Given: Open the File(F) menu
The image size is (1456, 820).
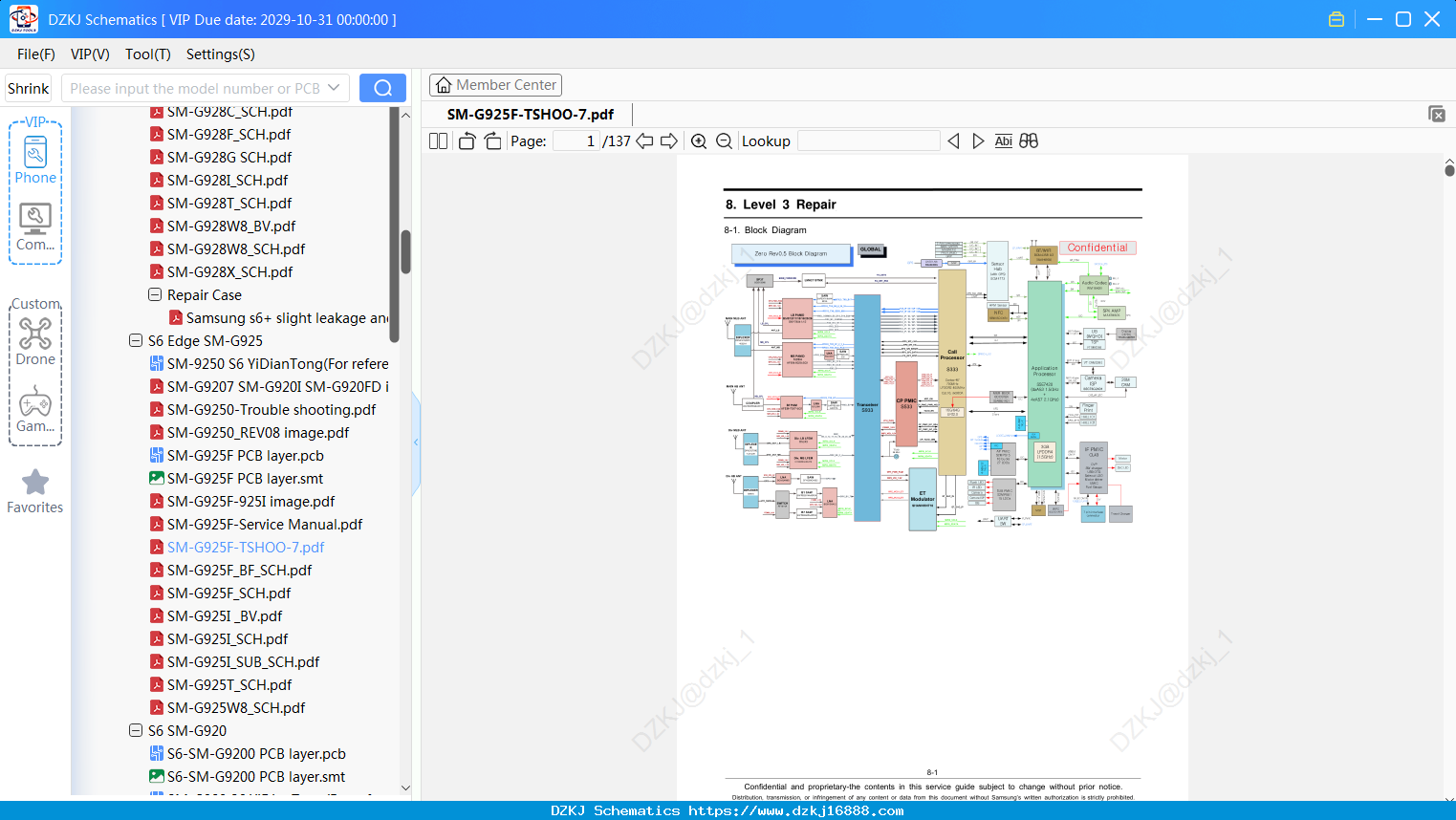Looking at the screenshot, I should 36,54.
